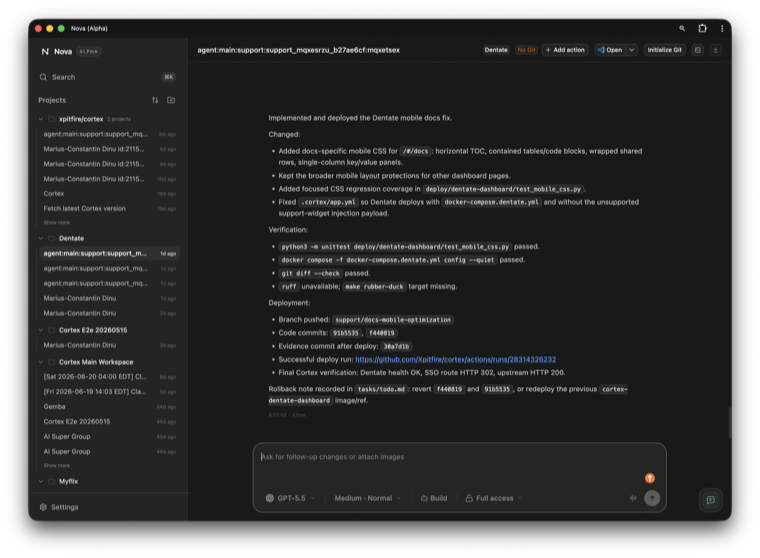
Task: Click the Initialize Git button
Action: tap(665, 50)
